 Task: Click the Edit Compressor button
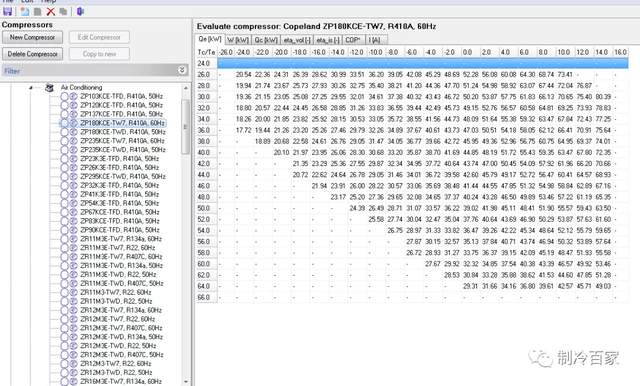pyautogui.click(x=99, y=37)
